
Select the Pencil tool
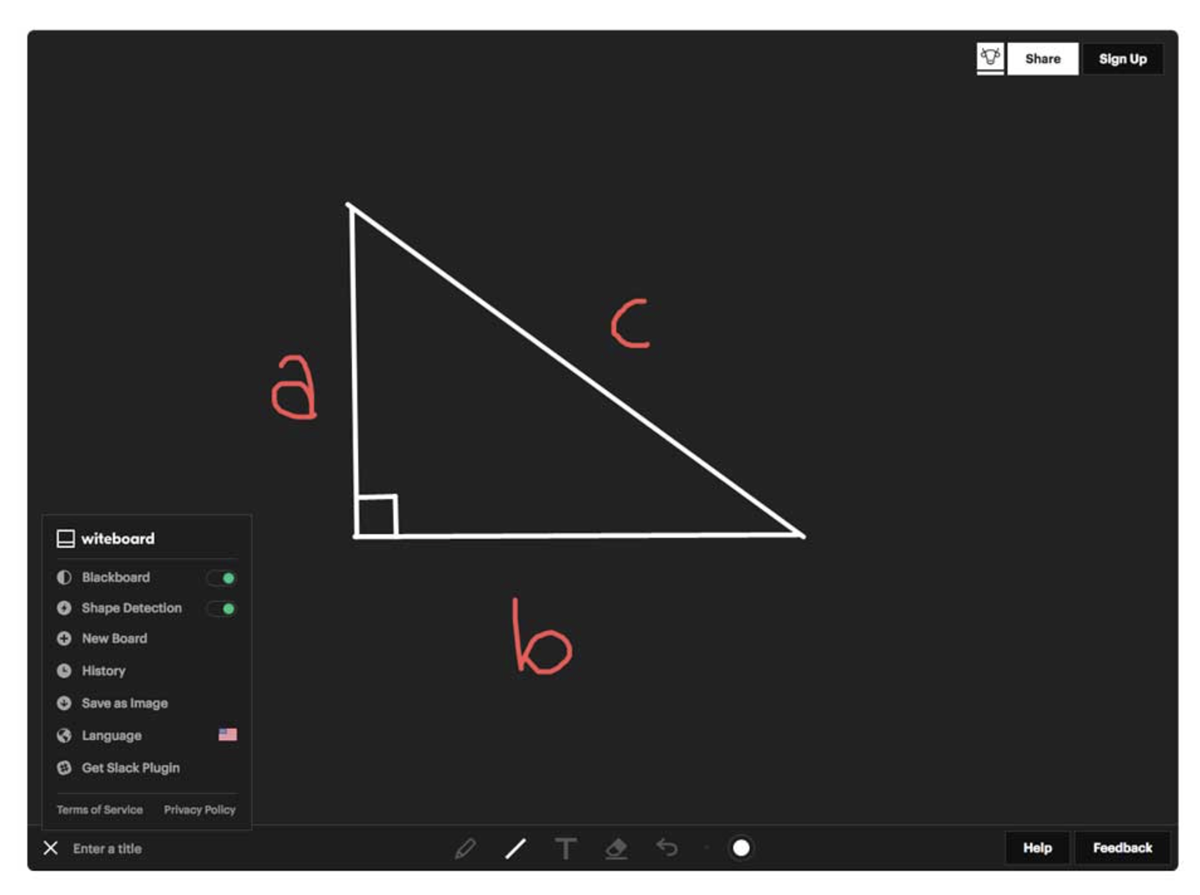click(465, 848)
